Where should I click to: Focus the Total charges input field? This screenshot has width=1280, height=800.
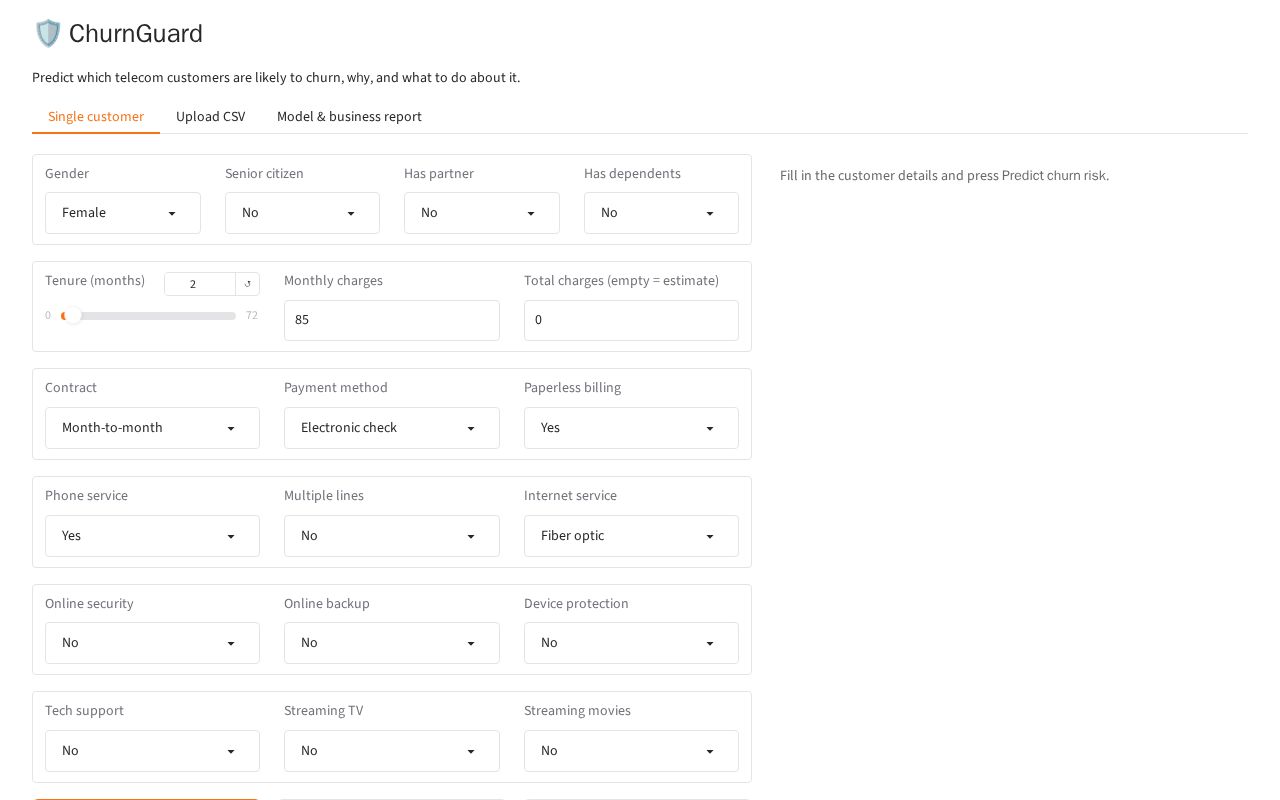click(631, 320)
